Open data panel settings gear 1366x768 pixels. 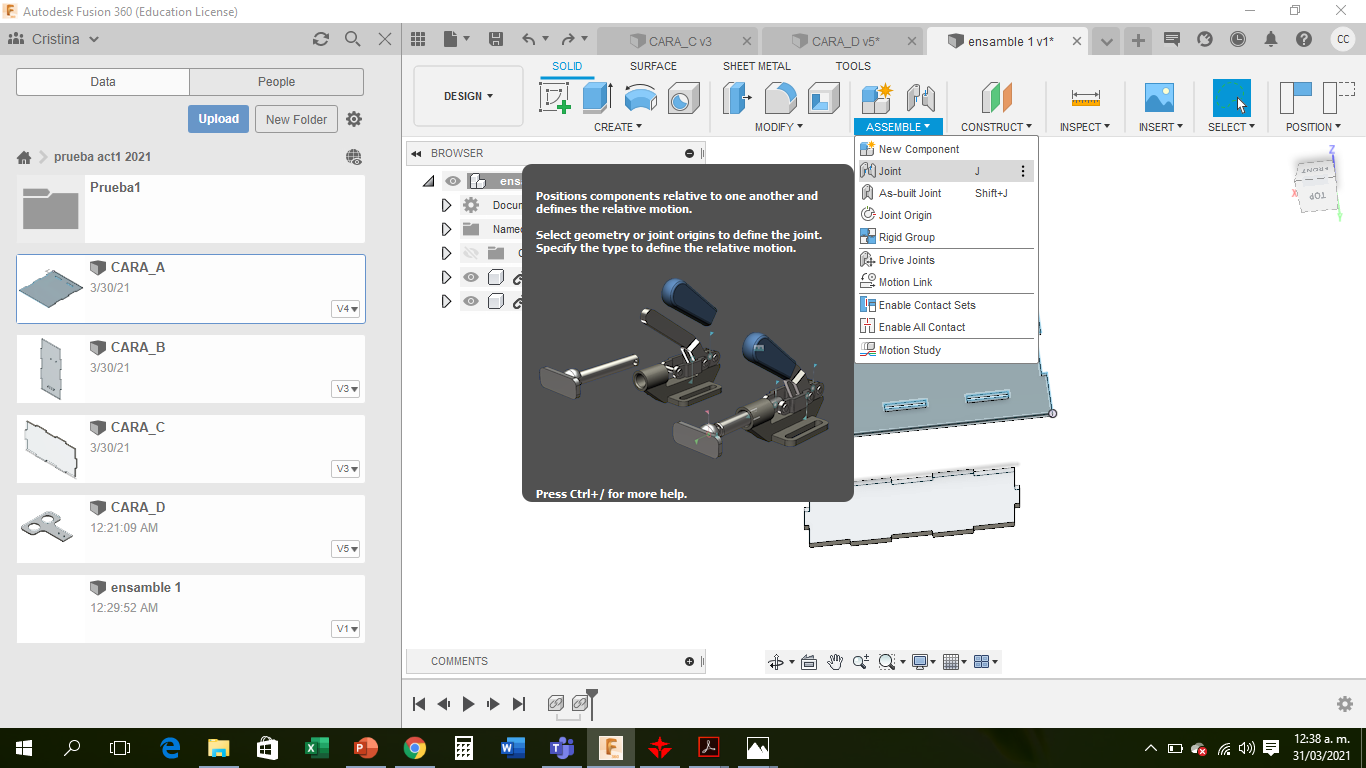[354, 119]
